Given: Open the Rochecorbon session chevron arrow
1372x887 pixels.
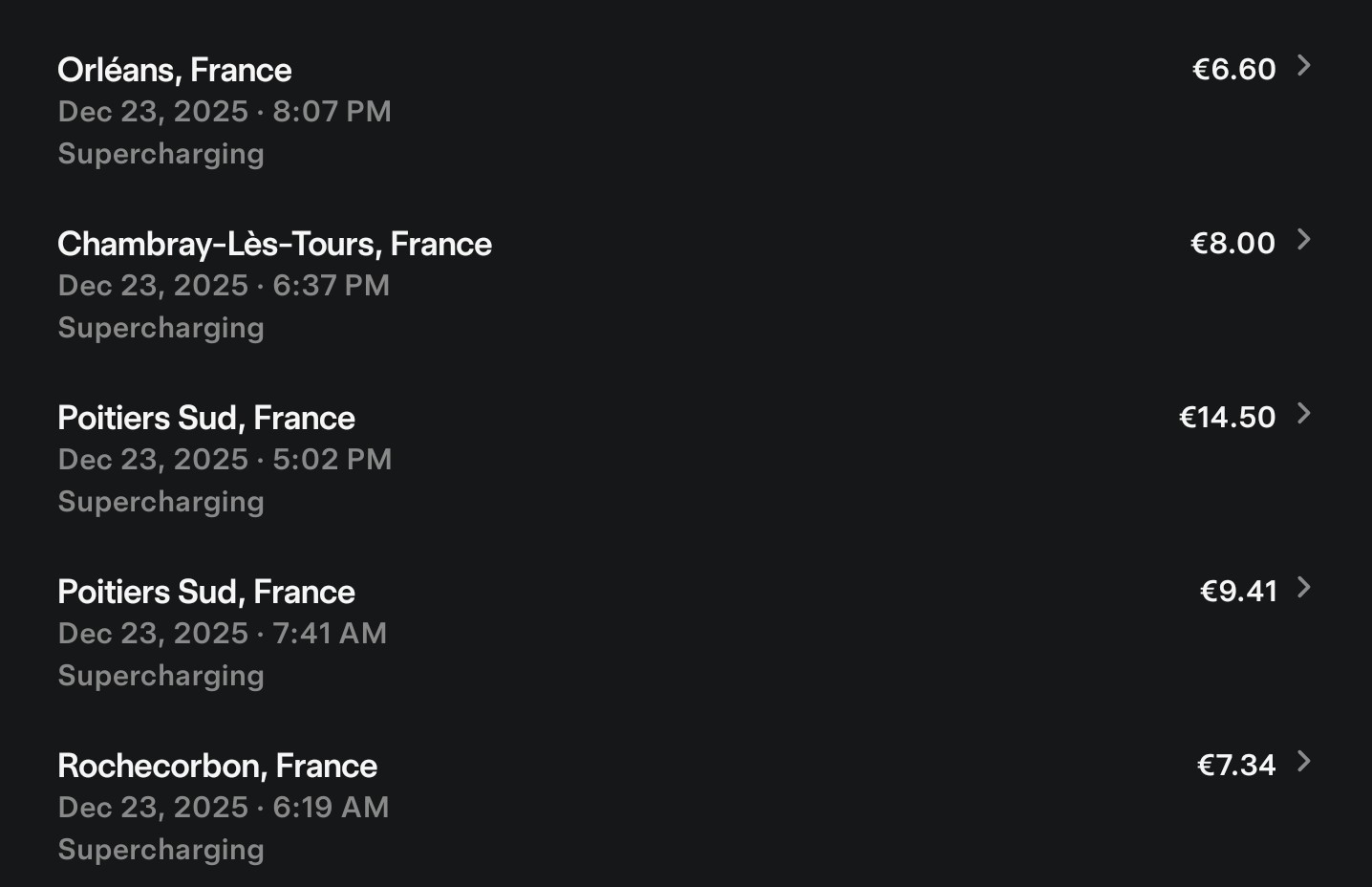Looking at the screenshot, I should tap(1303, 762).
